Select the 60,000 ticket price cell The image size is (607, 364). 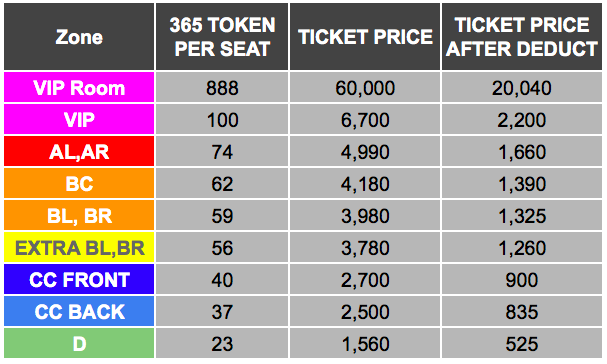[x=365, y=88]
